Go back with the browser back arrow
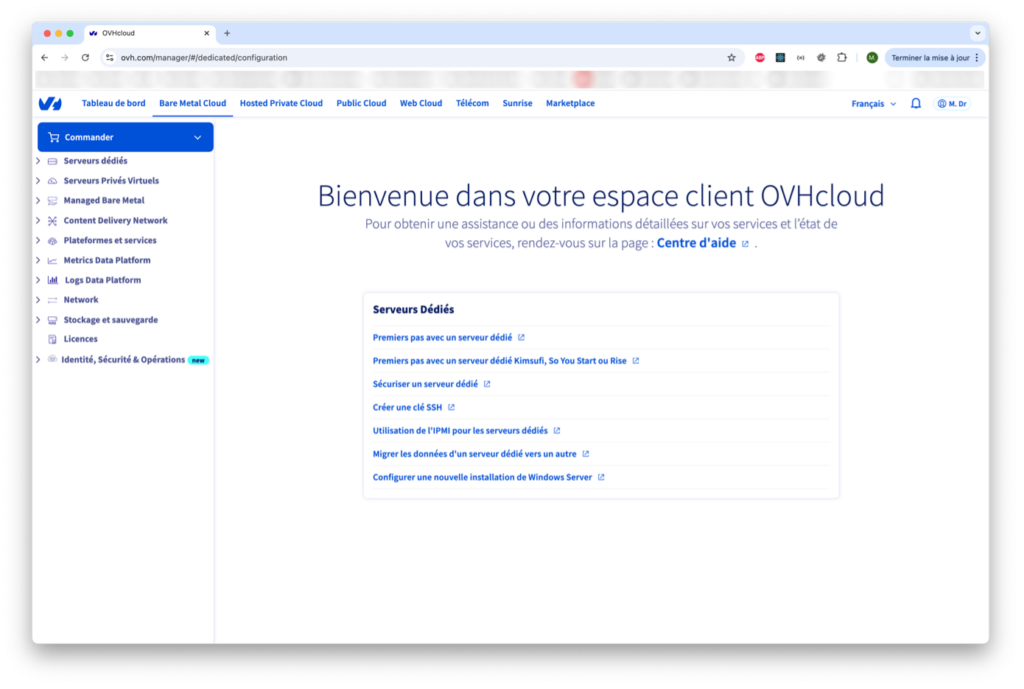Image resolution: width=1024 pixels, height=689 pixels. point(44,57)
